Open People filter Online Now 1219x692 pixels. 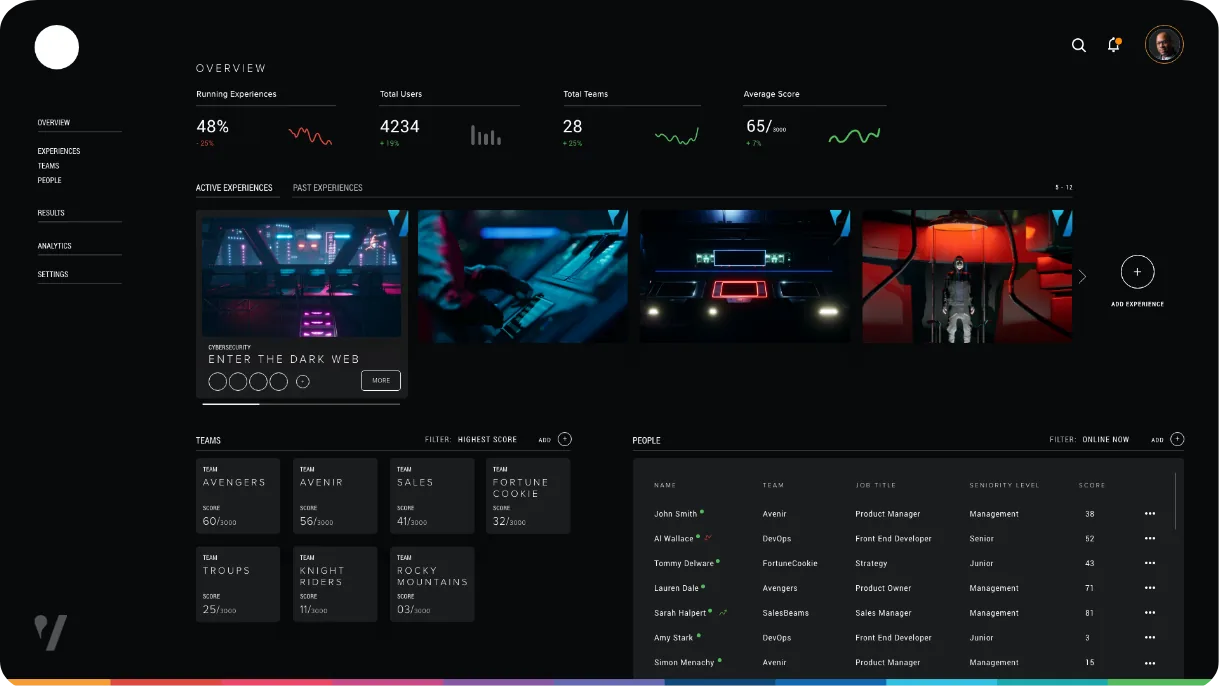[1105, 440]
